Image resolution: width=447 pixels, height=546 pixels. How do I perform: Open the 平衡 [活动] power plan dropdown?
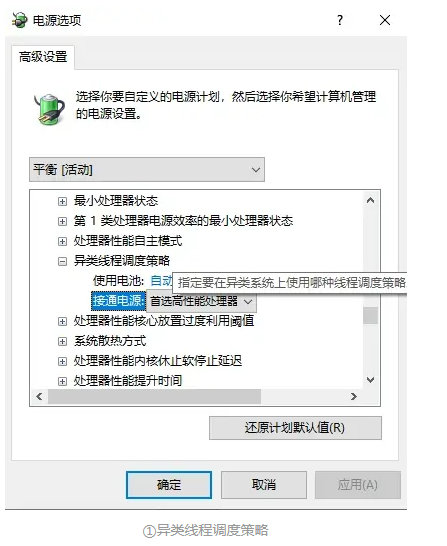pyautogui.click(x=147, y=170)
